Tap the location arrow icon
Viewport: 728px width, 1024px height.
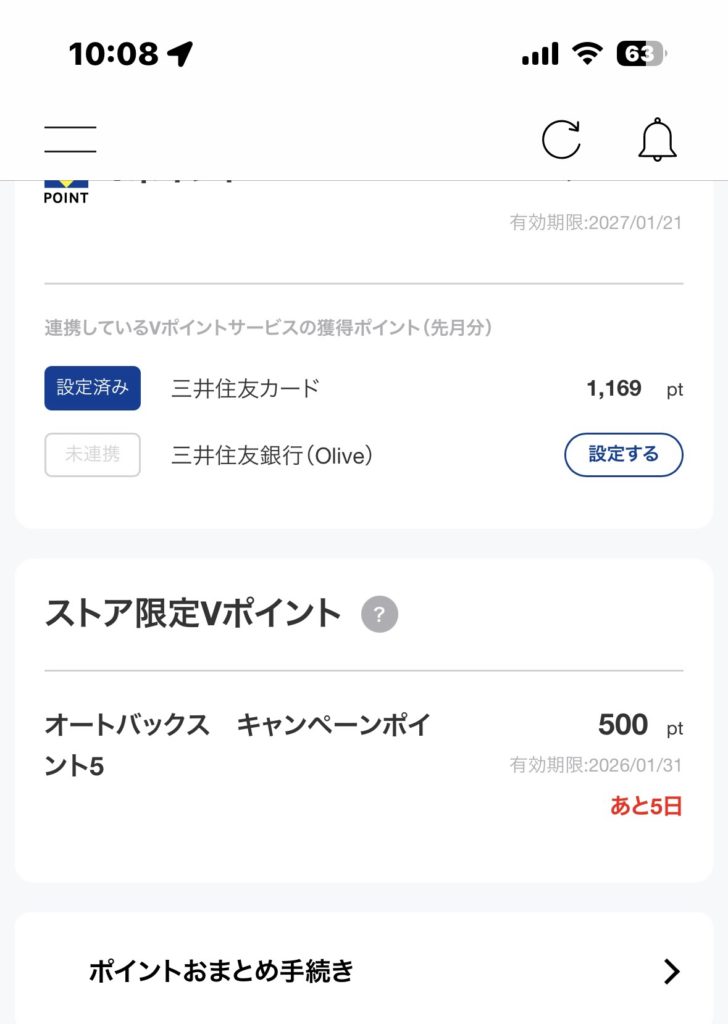pos(181,54)
